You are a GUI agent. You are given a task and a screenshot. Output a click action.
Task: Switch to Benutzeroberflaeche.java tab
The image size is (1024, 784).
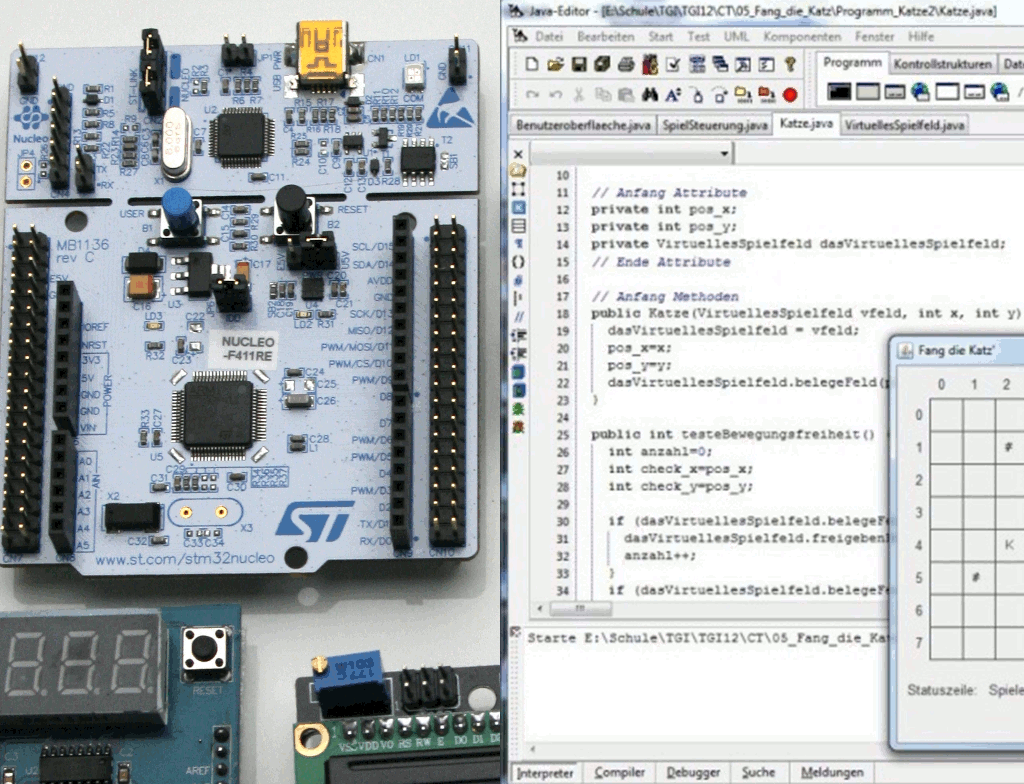coord(583,125)
